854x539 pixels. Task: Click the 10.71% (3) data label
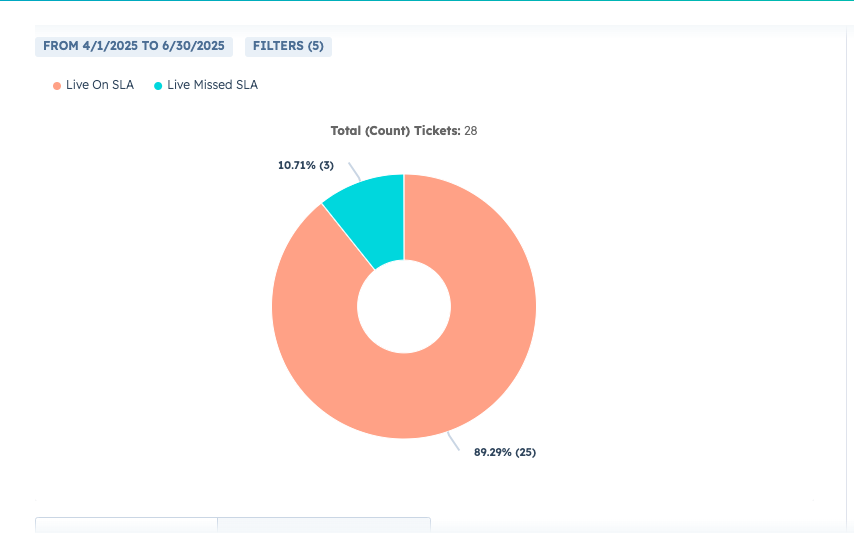(x=306, y=165)
